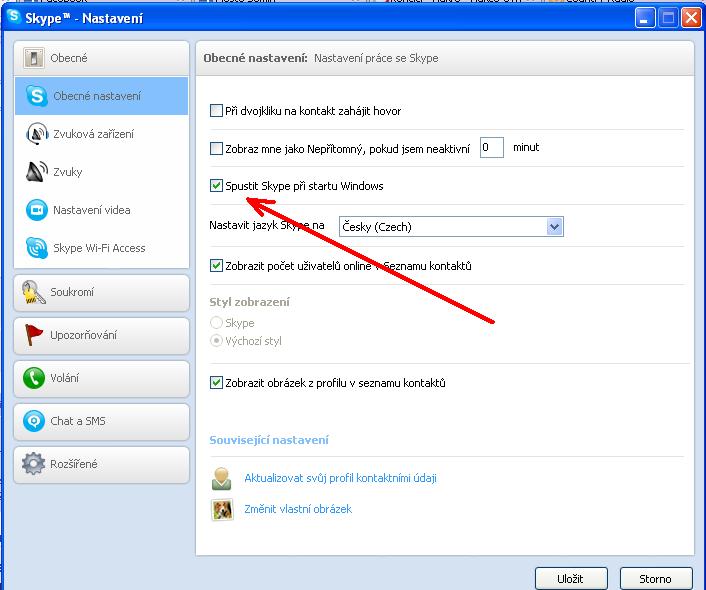This screenshot has height=590, width=706.
Task: Select the Skype display style radio
Action: coord(217,322)
